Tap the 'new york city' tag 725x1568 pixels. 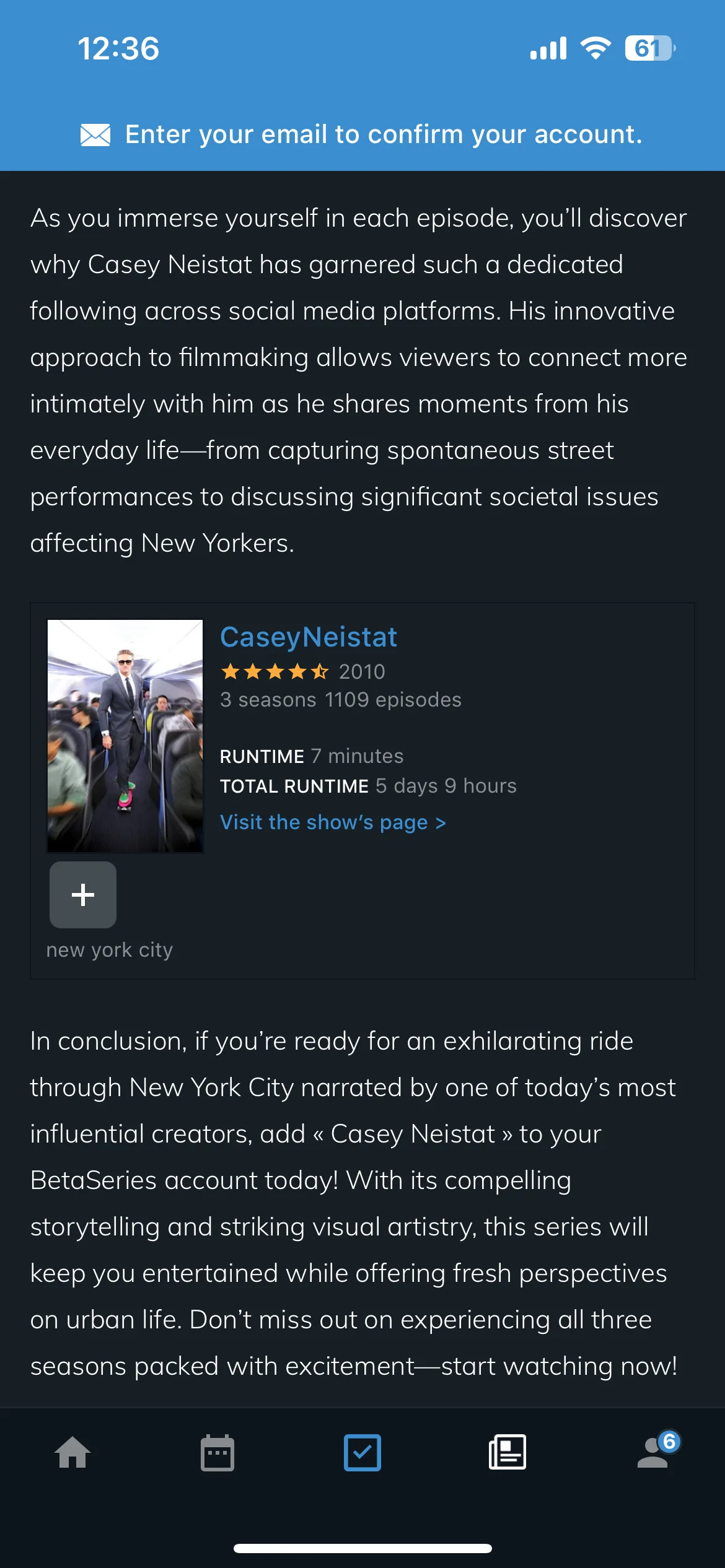point(110,950)
